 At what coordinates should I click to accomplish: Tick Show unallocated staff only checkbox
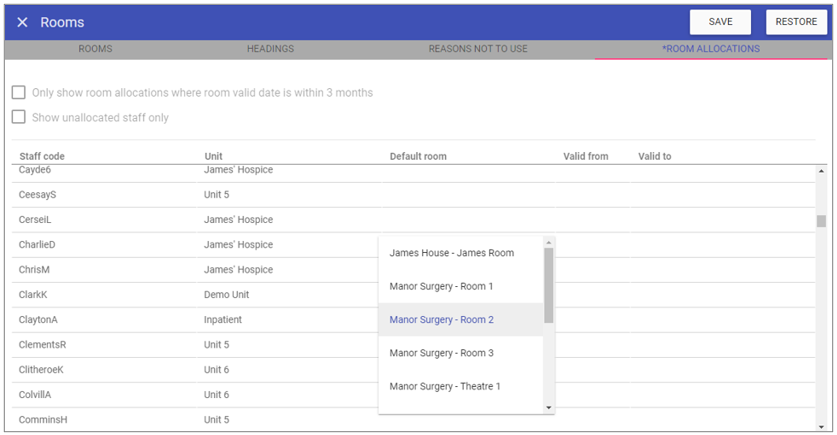coord(19,118)
